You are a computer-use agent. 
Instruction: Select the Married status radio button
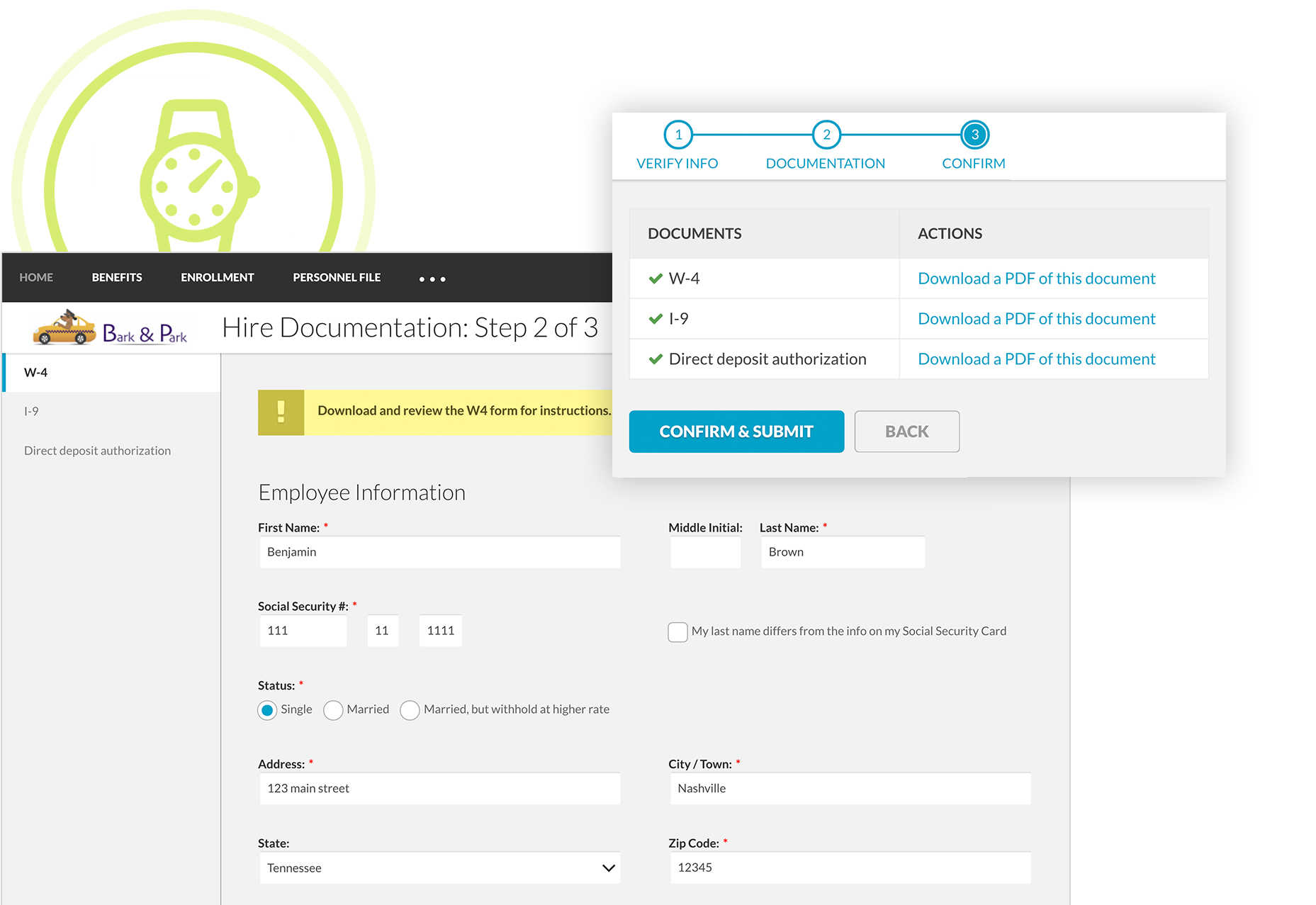(333, 710)
